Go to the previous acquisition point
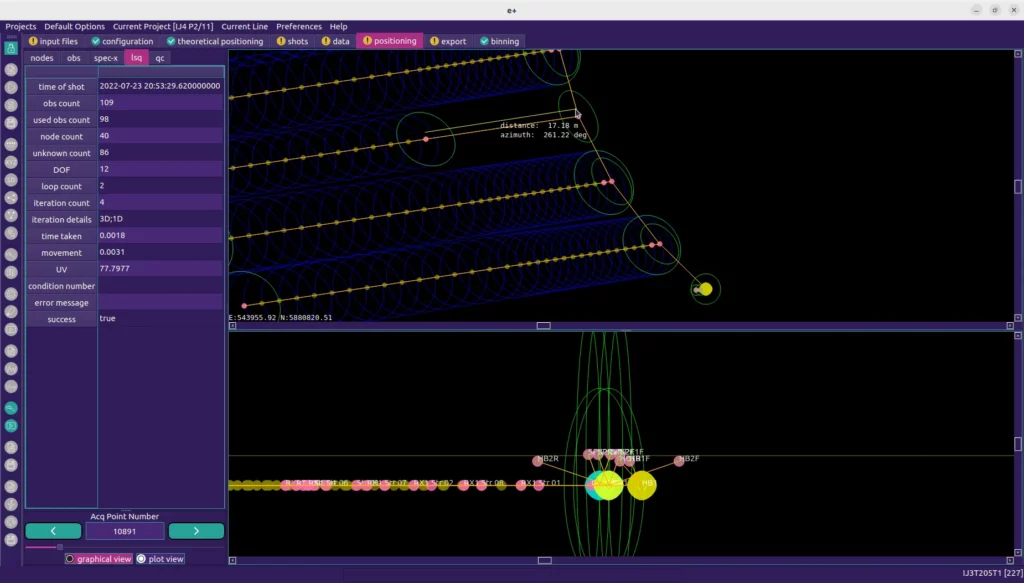 point(53,531)
